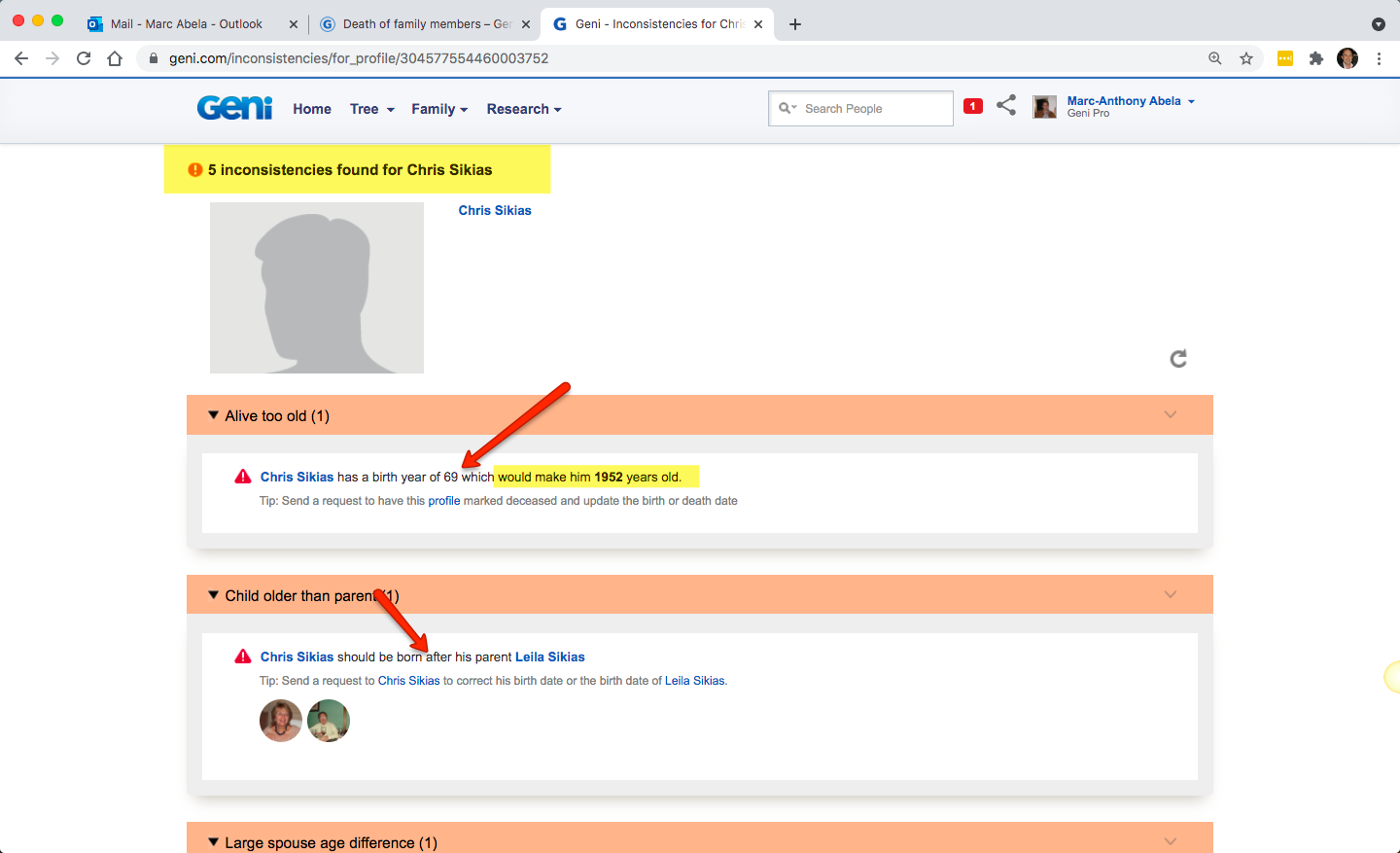The image size is (1400, 853).
Task: Open the Leila Sikias profile link
Action: click(549, 657)
